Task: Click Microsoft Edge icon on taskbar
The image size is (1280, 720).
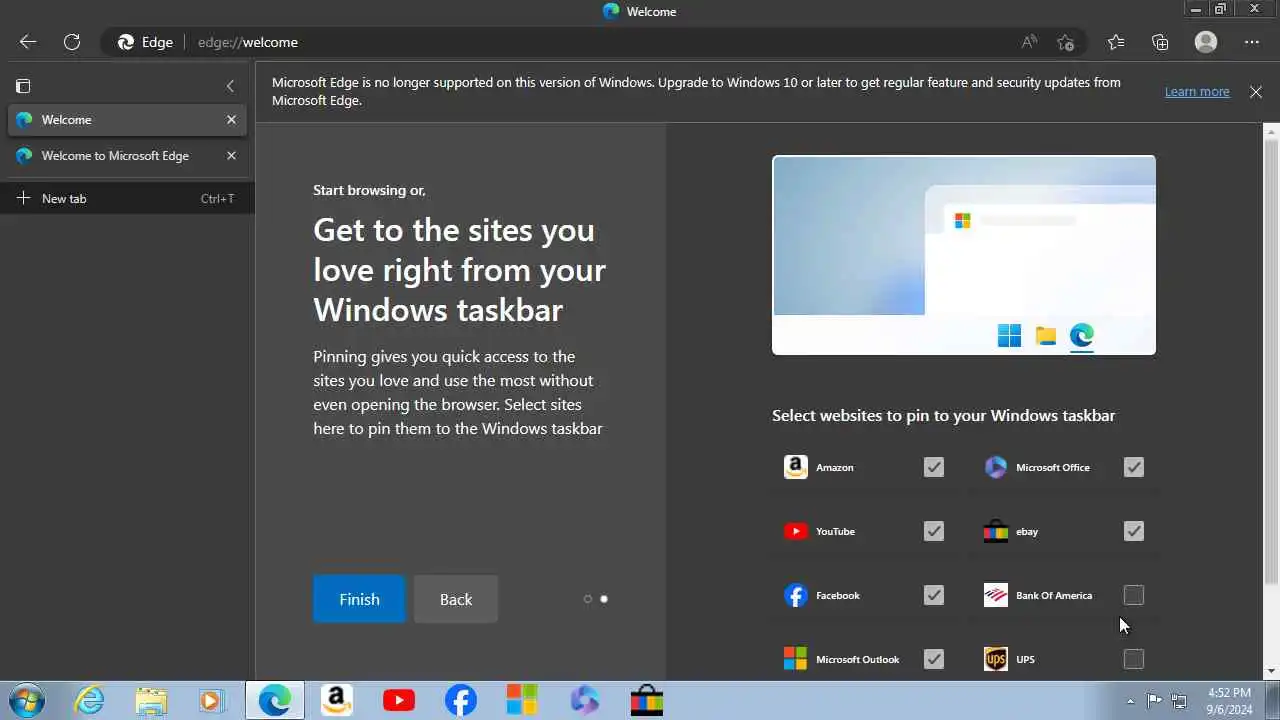Action: [x=275, y=701]
